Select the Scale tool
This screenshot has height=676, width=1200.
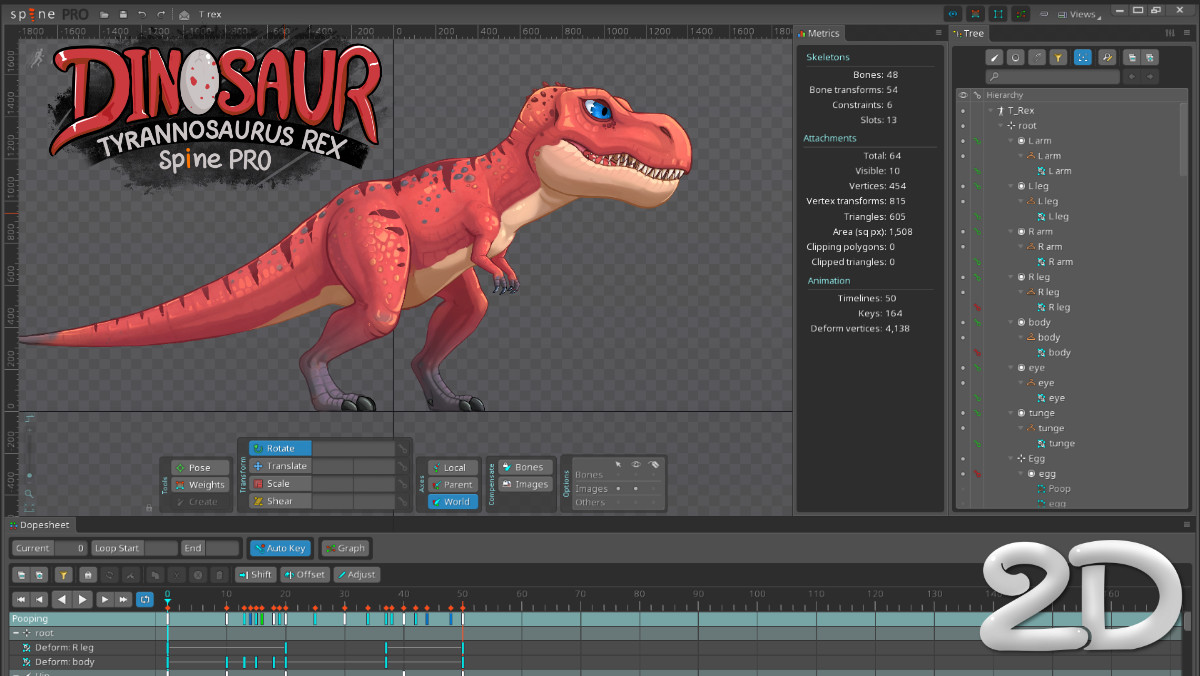pos(278,483)
